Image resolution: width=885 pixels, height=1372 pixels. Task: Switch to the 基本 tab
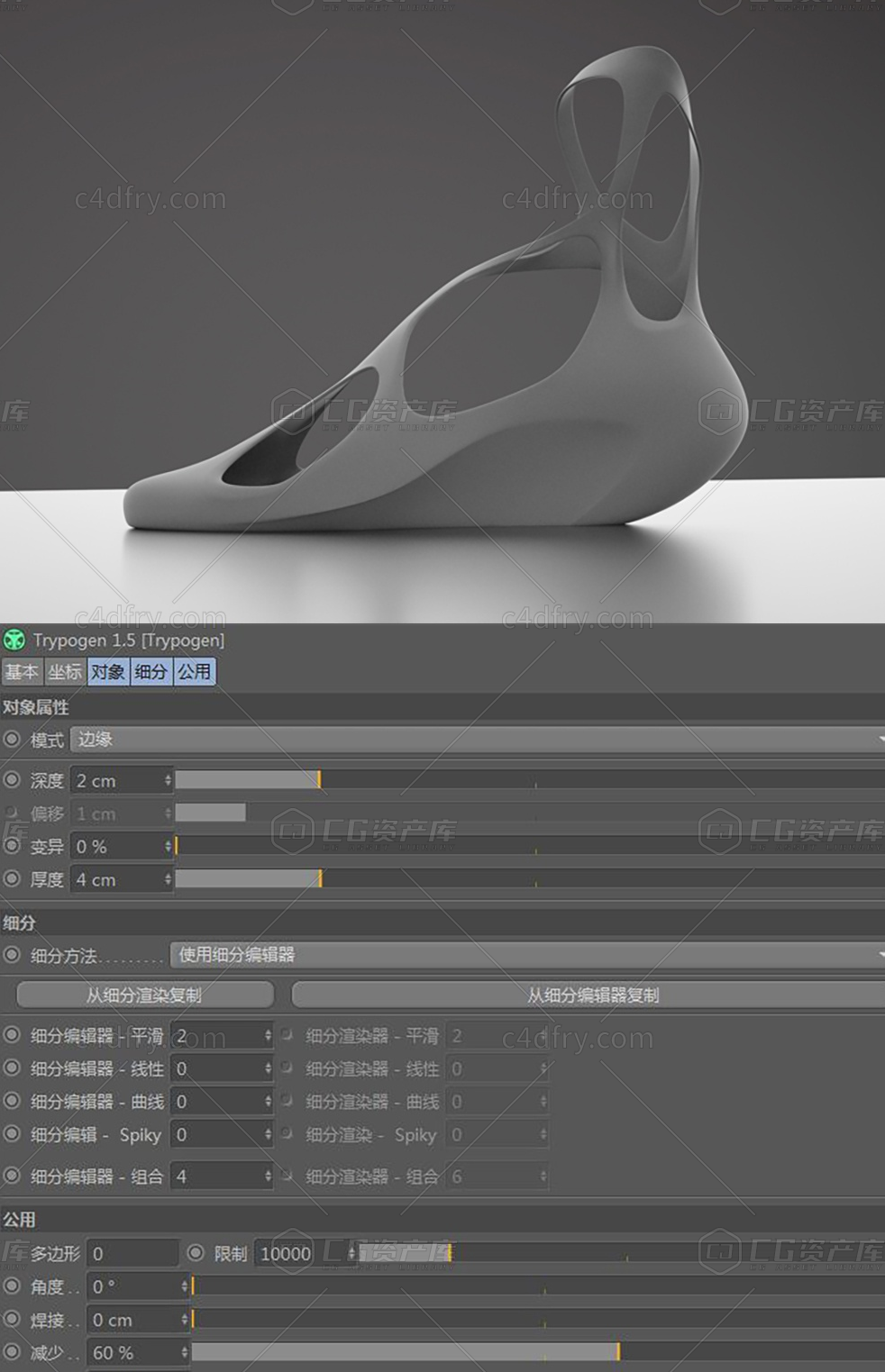[22, 672]
